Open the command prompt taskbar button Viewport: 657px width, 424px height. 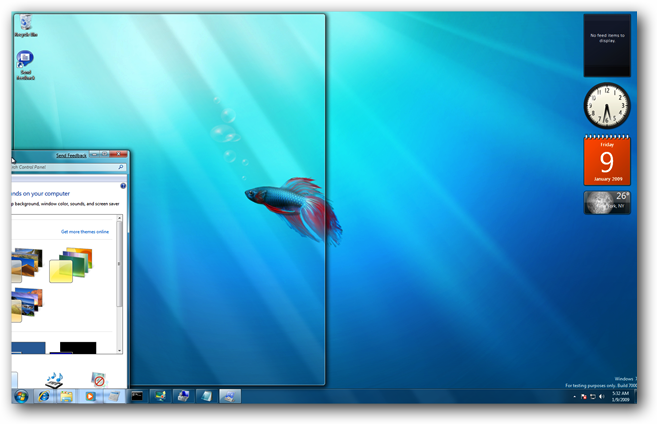click(x=137, y=396)
